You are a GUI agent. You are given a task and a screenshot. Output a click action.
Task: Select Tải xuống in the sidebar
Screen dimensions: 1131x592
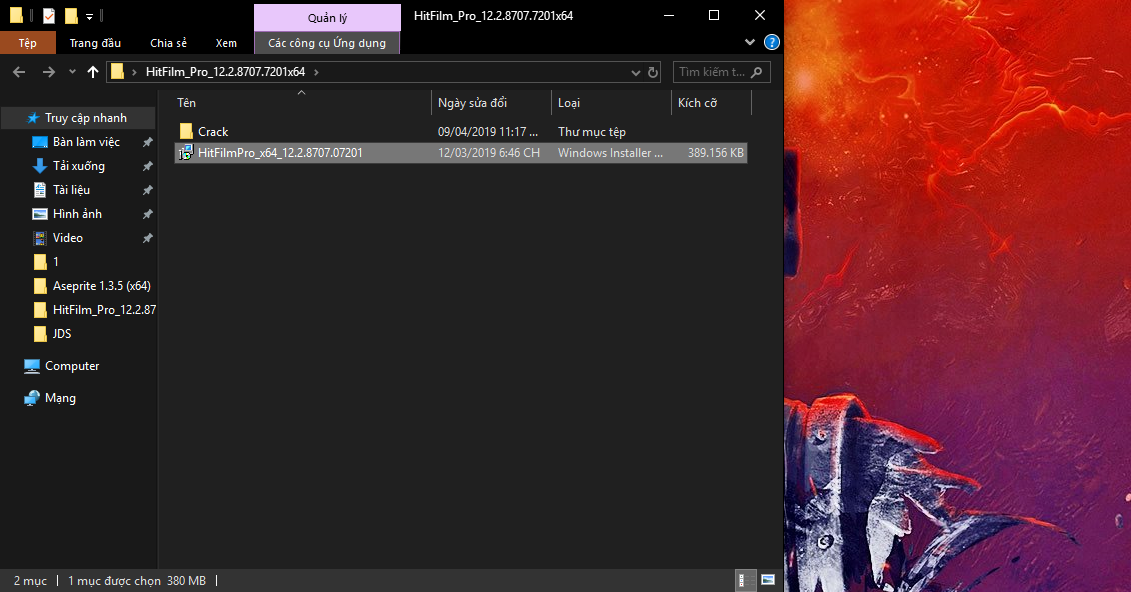pyautogui.click(x=78, y=166)
